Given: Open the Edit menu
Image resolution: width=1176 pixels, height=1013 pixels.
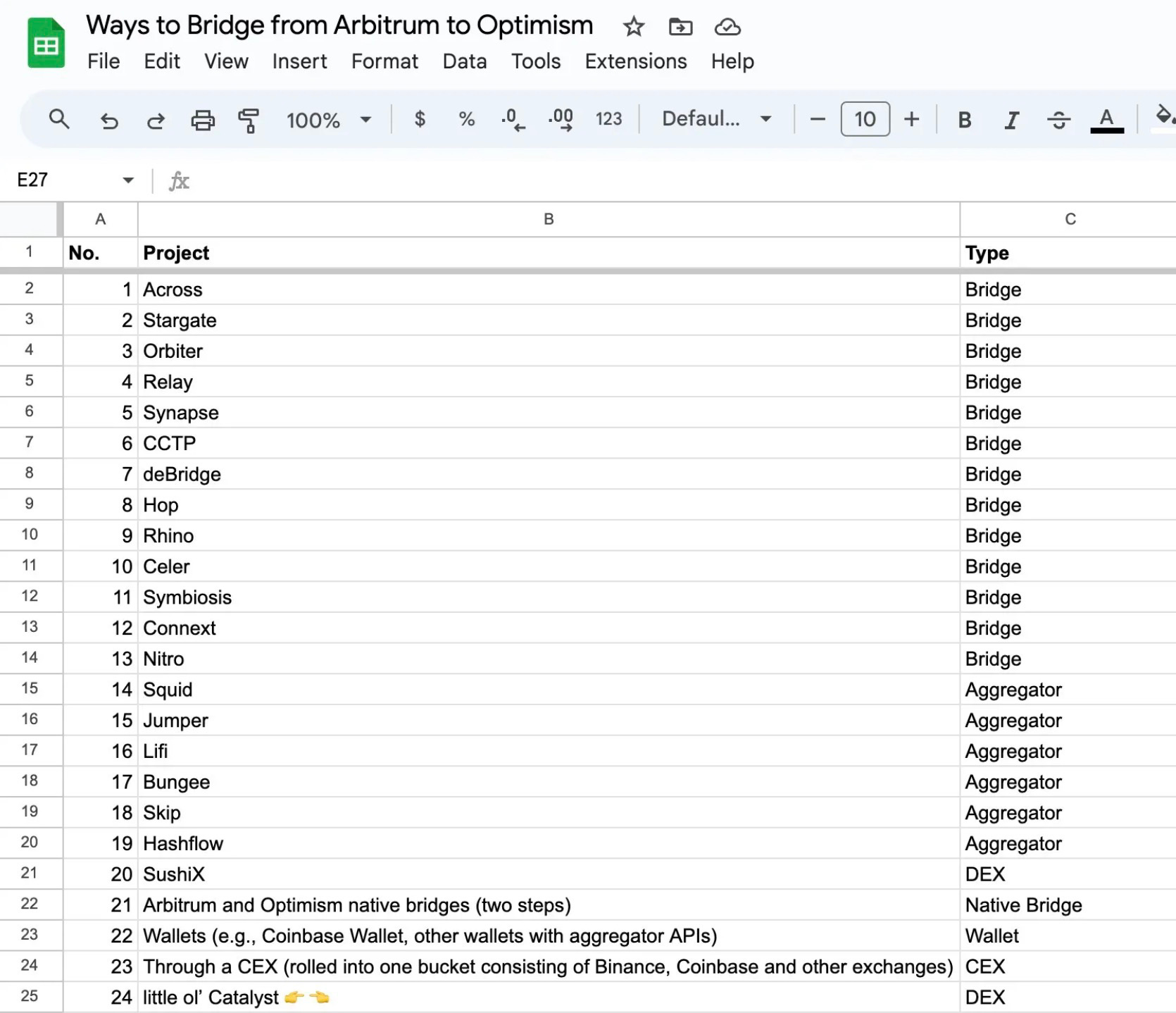Looking at the screenshot, I should pos(162,61).
